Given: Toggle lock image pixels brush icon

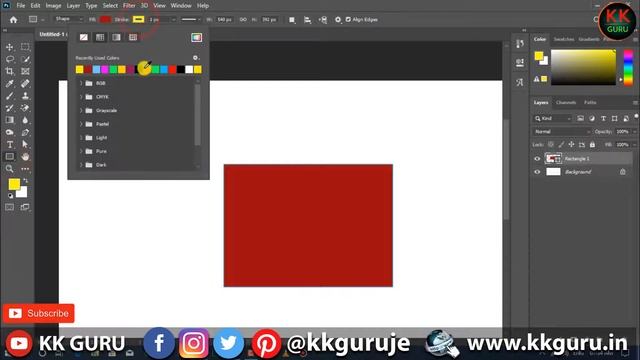Looking at the screenshot, I should point(561,144).
